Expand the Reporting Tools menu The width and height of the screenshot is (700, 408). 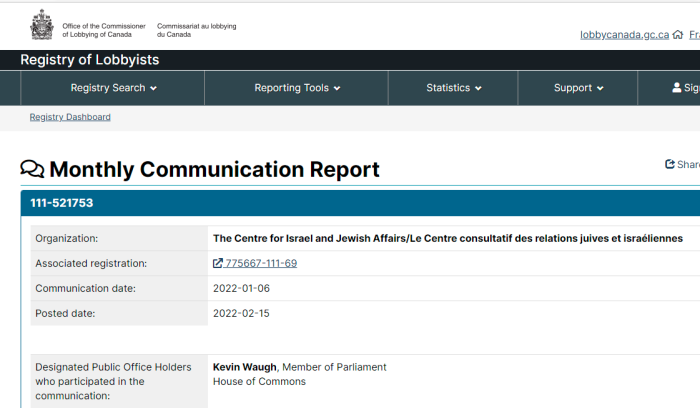pyautogui.click(x=297, y=88)
